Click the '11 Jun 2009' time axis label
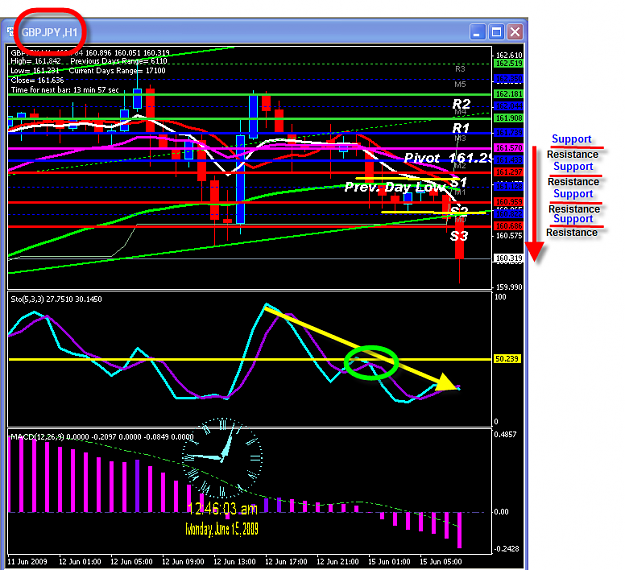The image size is (625, 570). [28, 562]
